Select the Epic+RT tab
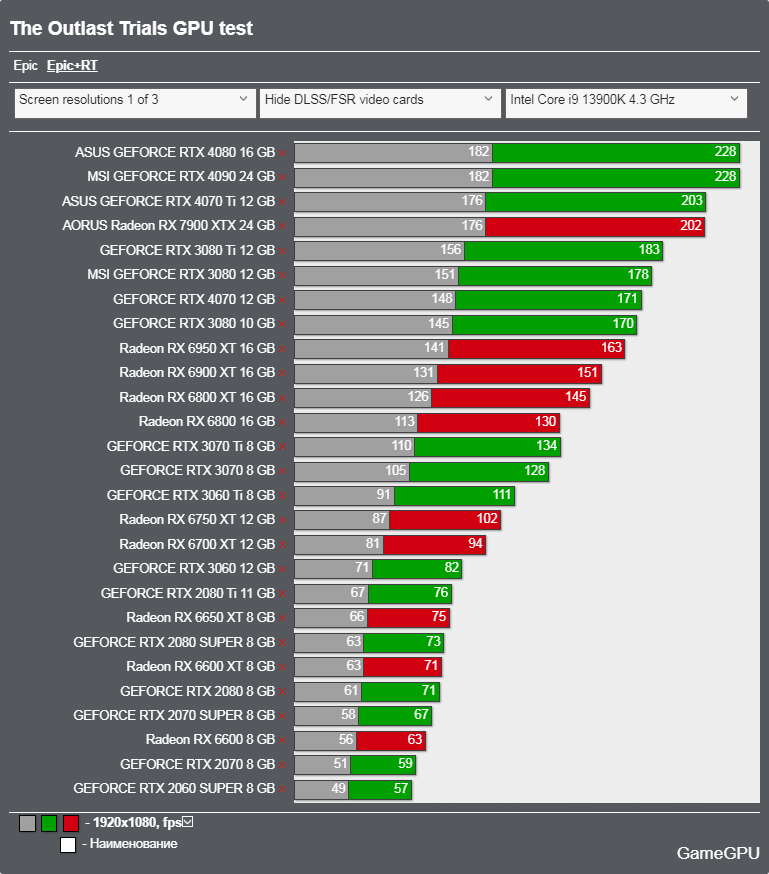The image size is (769, 874). [72, 66]
